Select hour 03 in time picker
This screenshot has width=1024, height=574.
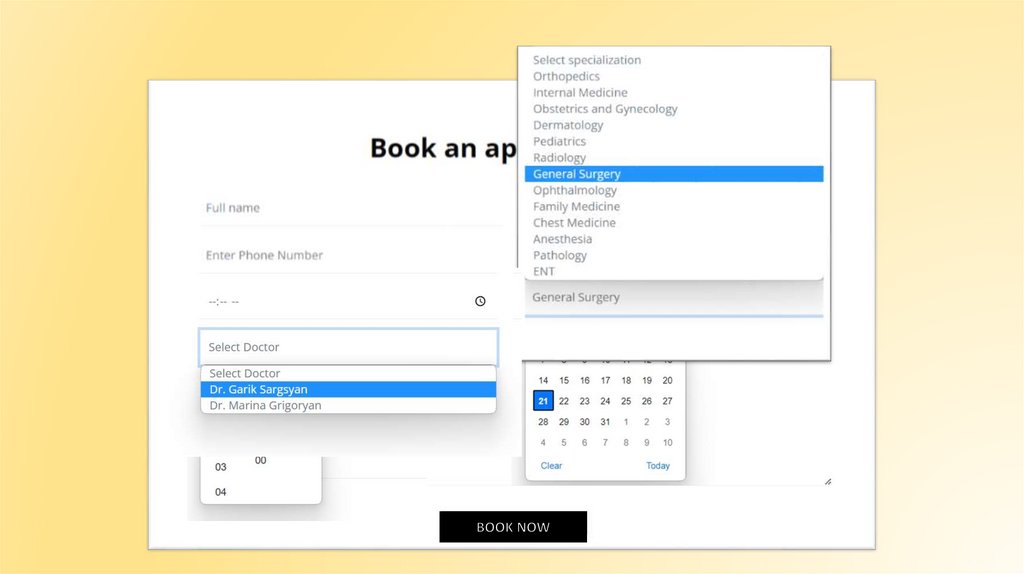(x=221, y=467)
